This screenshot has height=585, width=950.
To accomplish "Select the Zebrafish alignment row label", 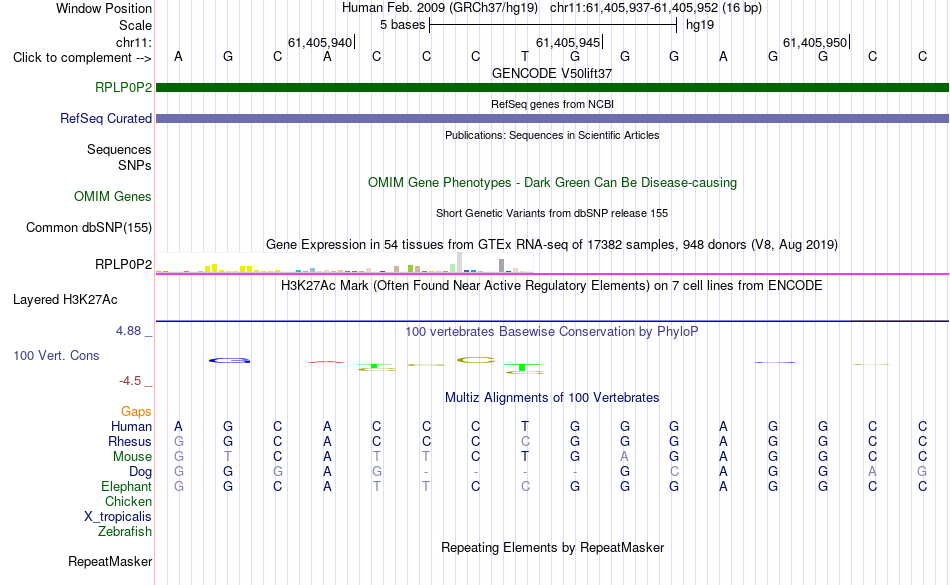I will (125, 531).
